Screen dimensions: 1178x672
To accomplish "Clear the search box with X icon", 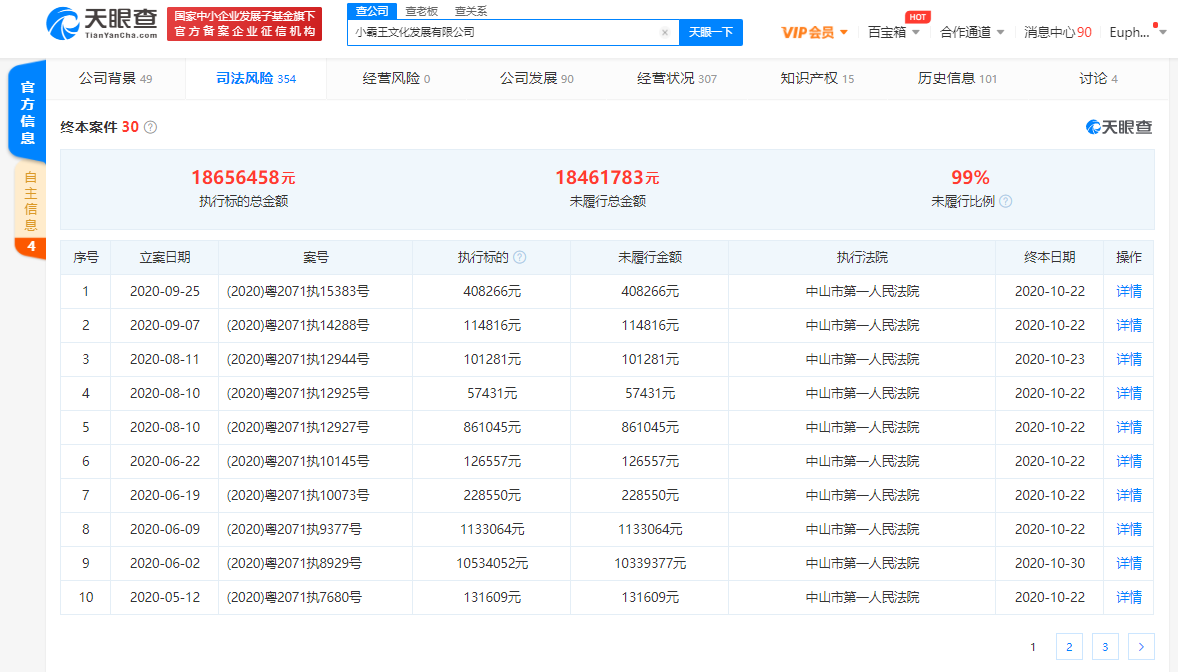I will (664, 32).
